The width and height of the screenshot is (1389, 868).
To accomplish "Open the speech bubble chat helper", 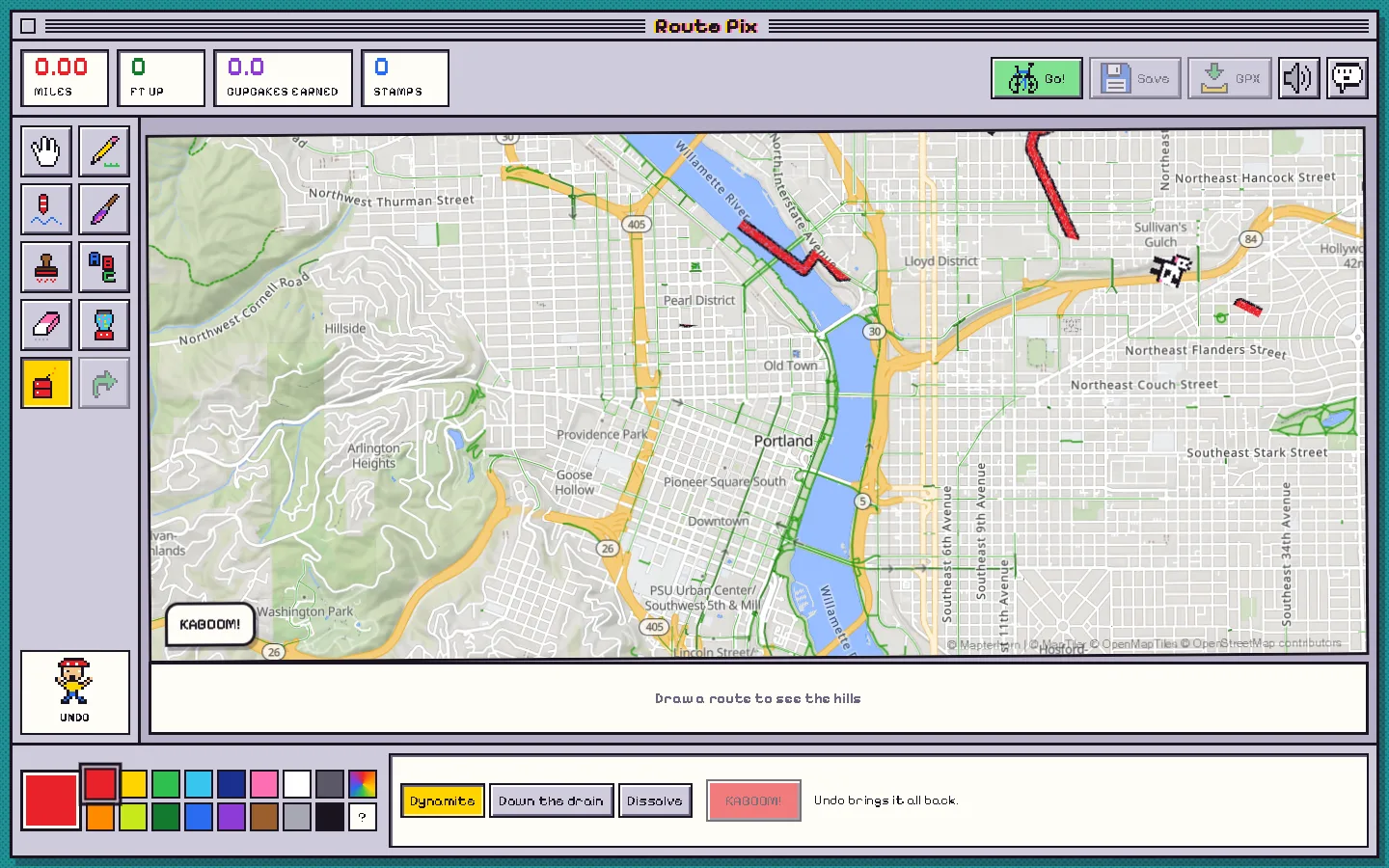I will pos(1348,78).
